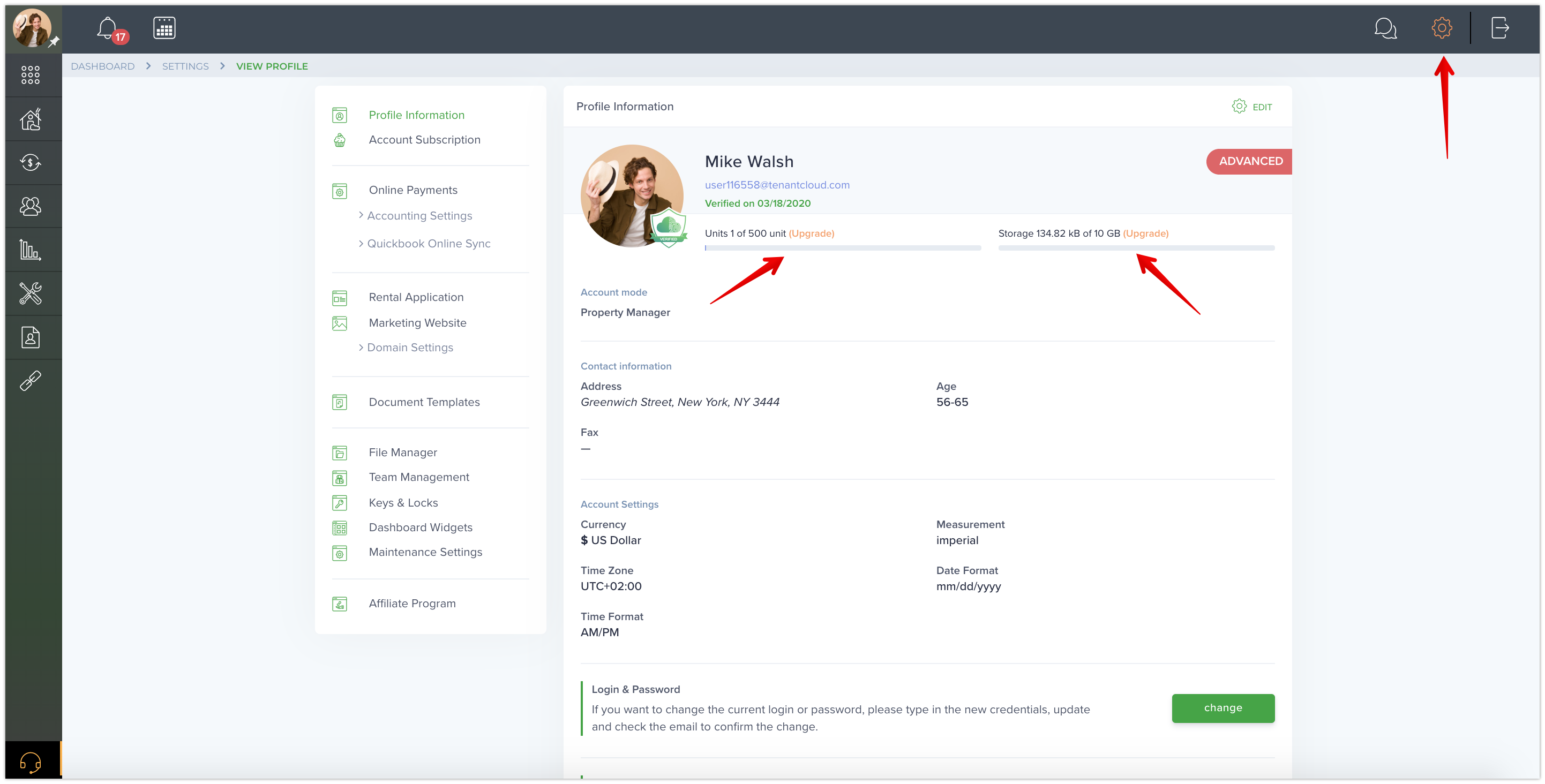Click the ADVANCED plan badge
This screenshot has height=784, width=1545.
(1249, 161)
